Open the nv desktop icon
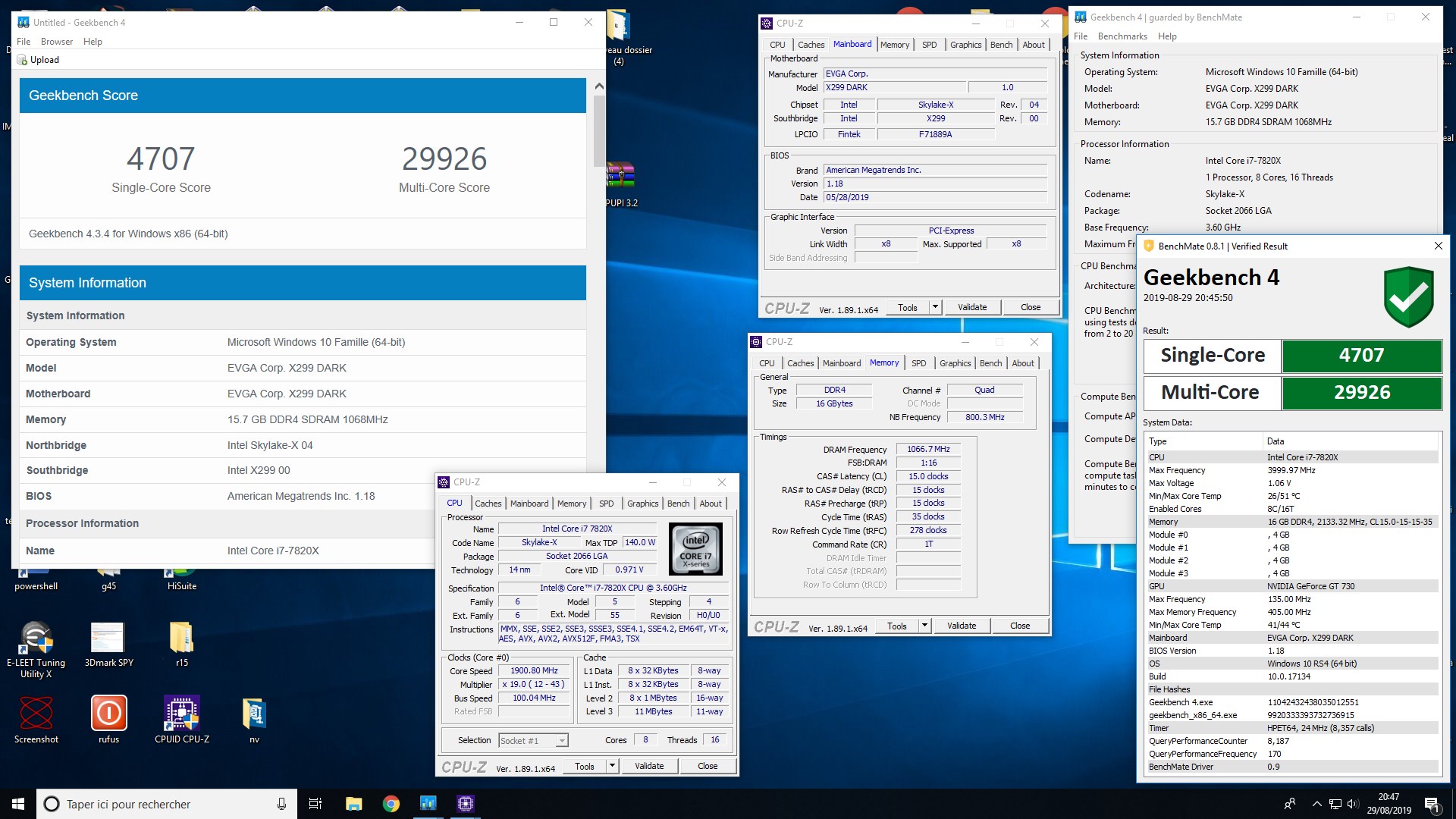This screenshot has width=1456, height=819. click(254, 720)
